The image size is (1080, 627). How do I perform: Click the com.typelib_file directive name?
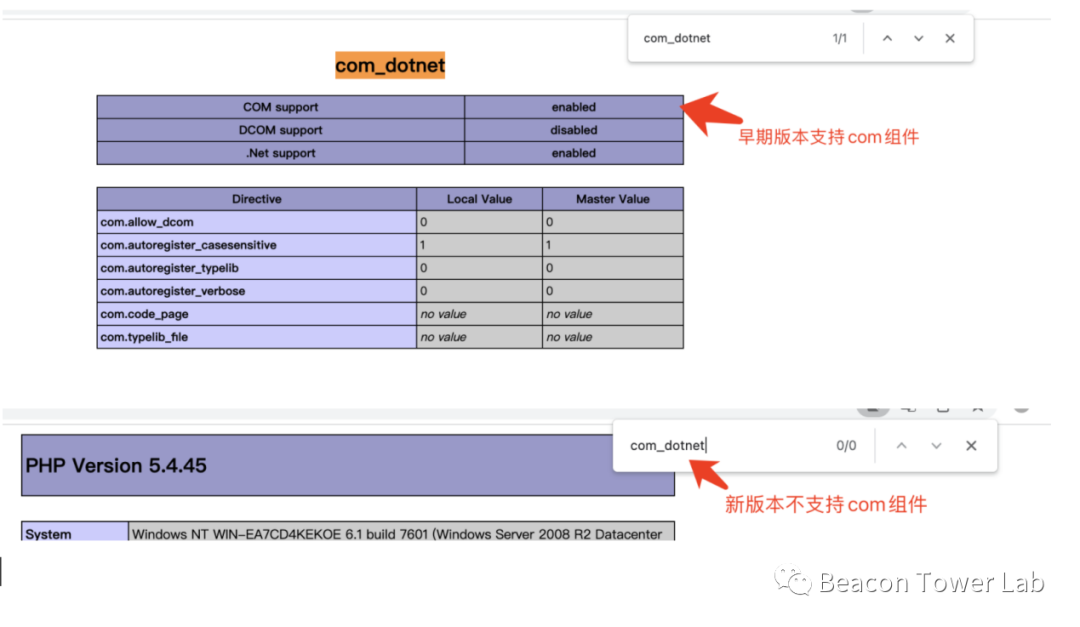tap(144, 337)
